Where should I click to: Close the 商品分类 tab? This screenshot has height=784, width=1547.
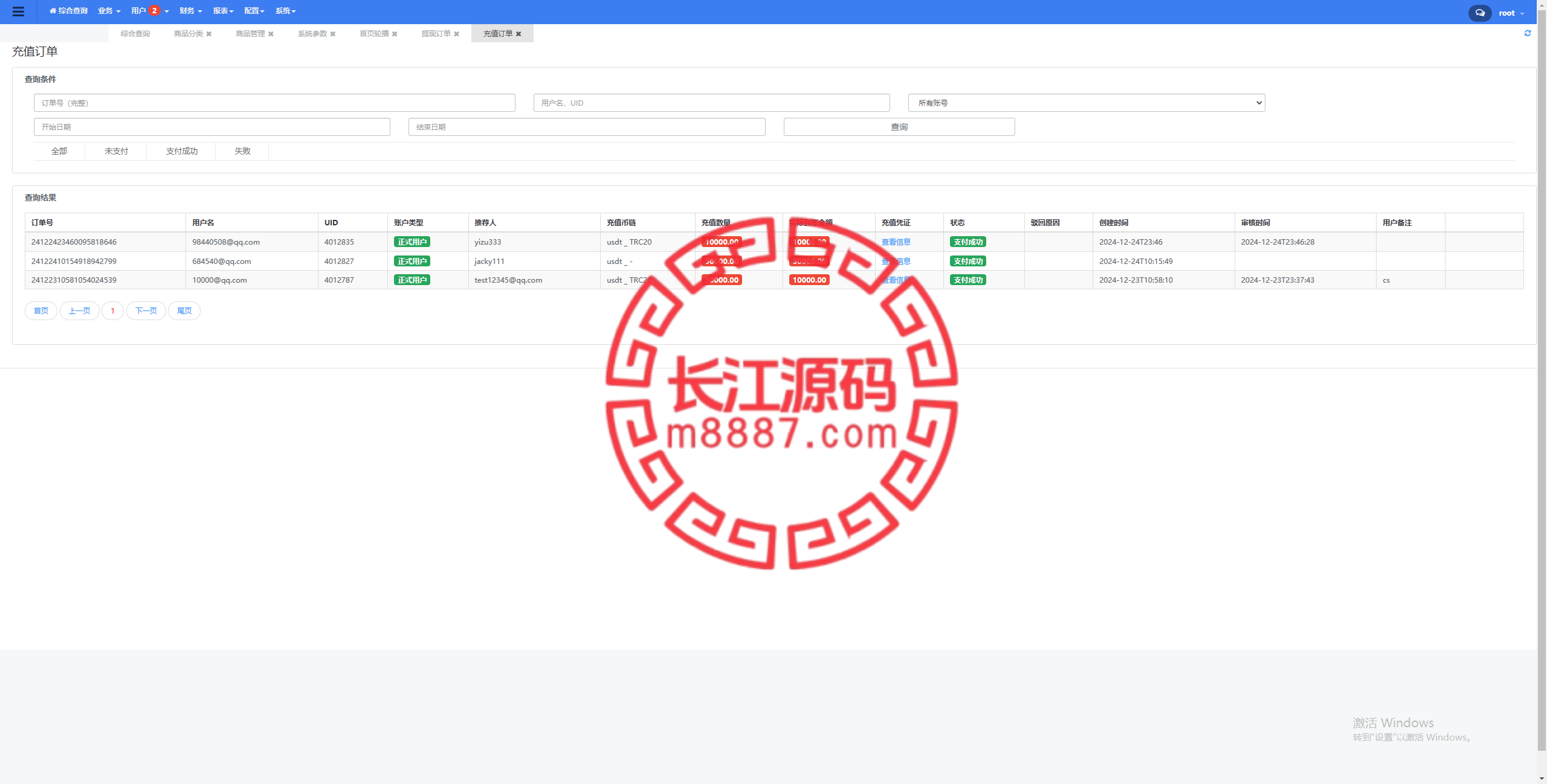tap(209, 34)
